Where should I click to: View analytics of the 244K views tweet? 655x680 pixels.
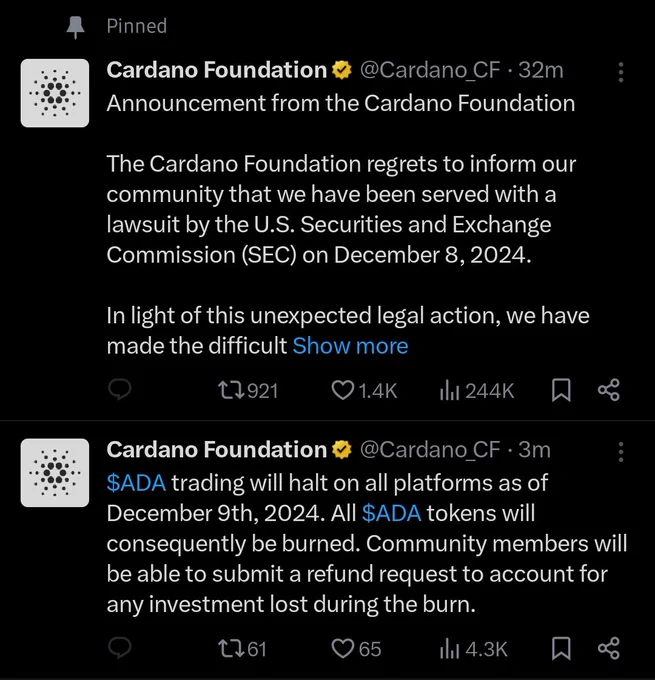(x=449, y=391)
